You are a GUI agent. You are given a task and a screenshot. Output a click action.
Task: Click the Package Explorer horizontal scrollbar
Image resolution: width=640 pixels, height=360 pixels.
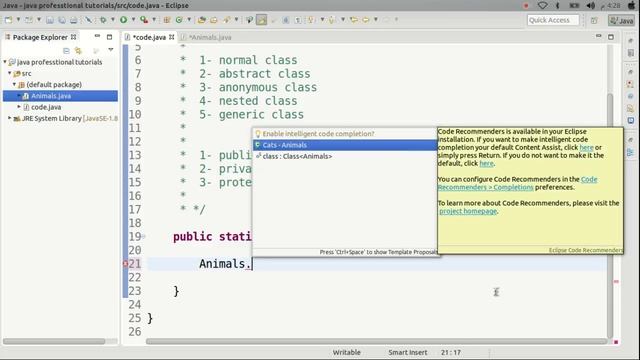54,341
